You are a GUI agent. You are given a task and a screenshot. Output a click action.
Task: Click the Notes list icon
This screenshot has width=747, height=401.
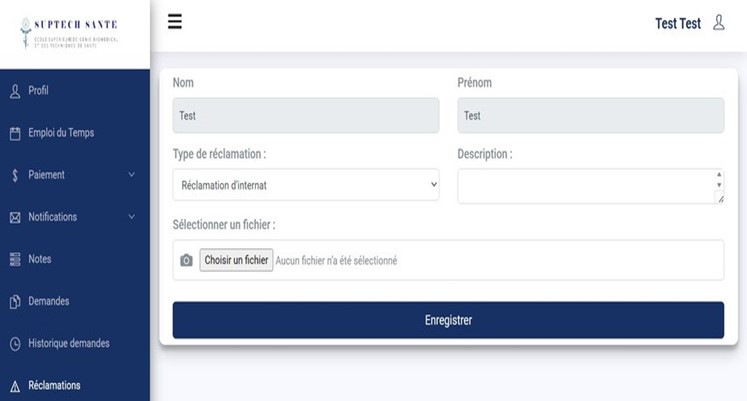click(15, 259)
